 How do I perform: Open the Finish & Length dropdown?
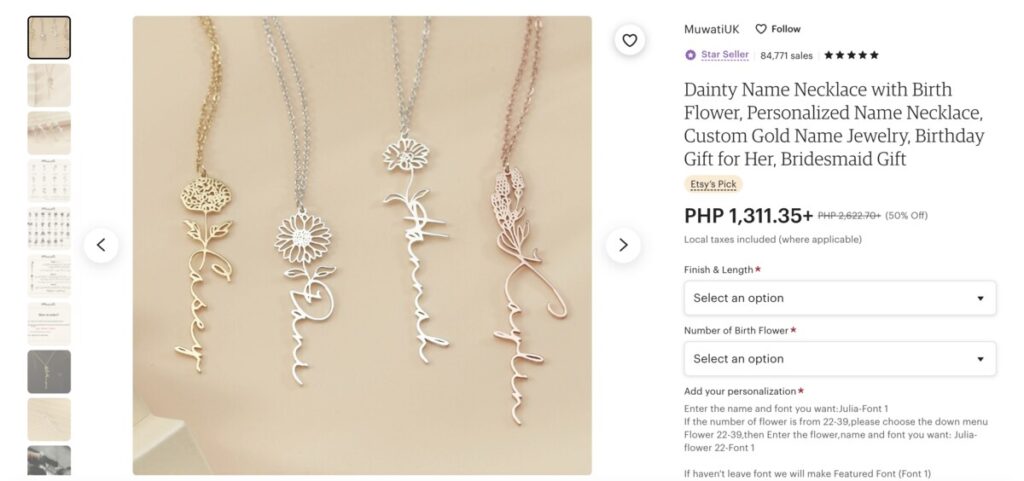(x=840, y=298)
